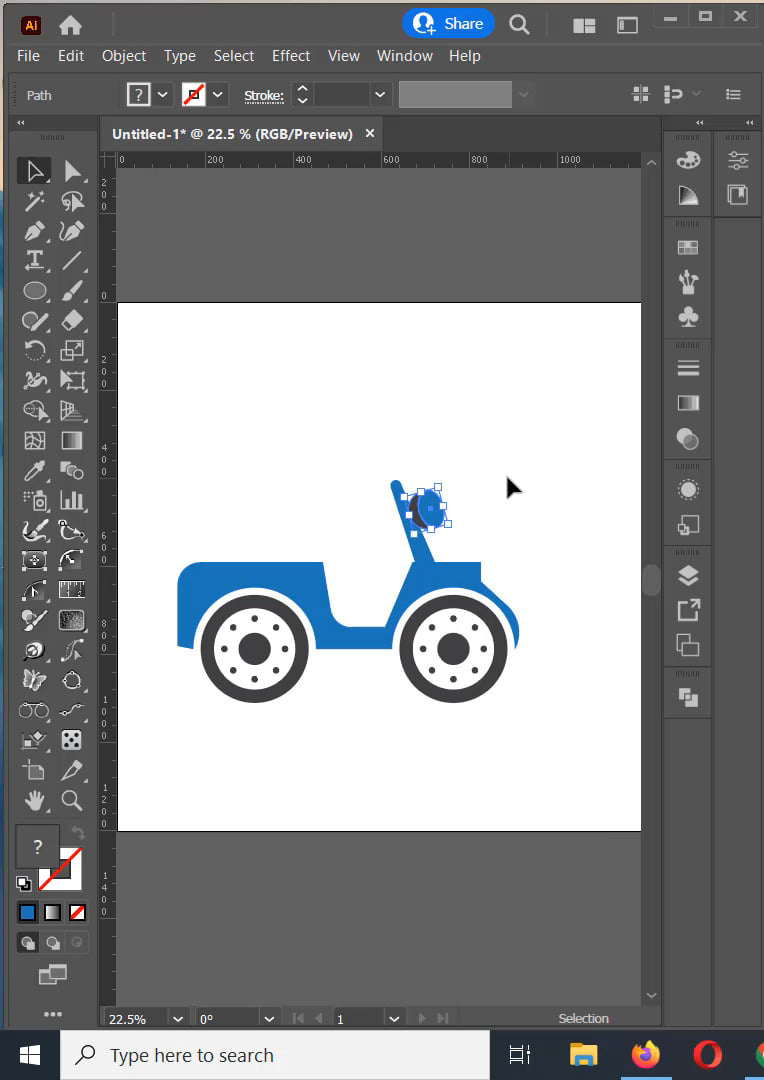Pick the Rotate tool

pyautogui.click(x=34, y=351)
